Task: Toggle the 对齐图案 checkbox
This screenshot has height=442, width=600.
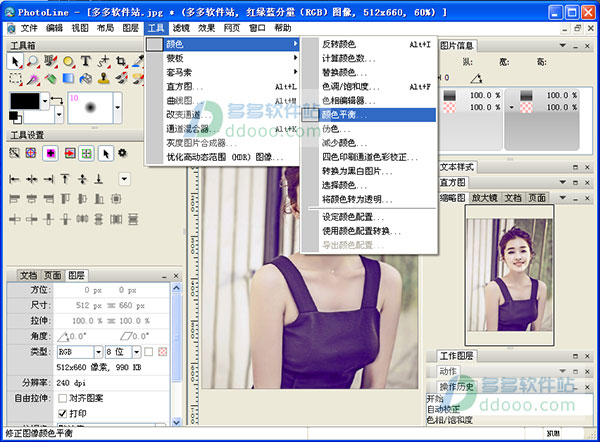Action: click(62, 398)
